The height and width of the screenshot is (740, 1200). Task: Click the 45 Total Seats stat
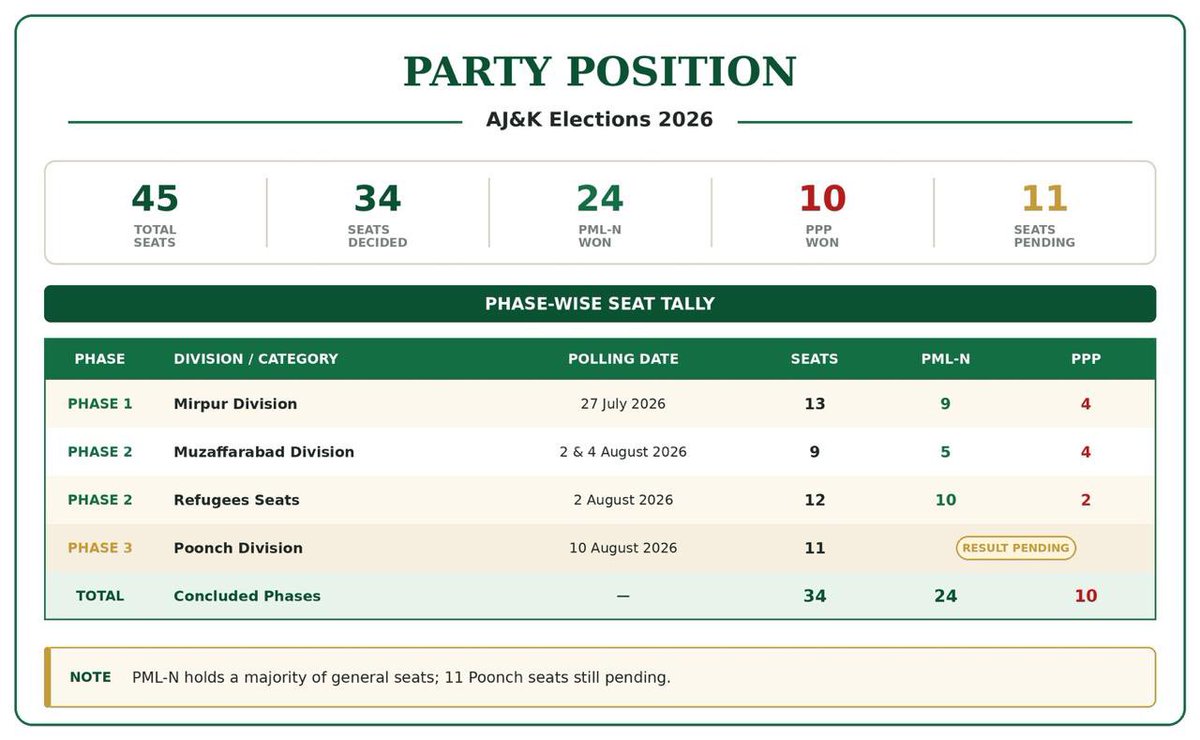coord(155,213)
